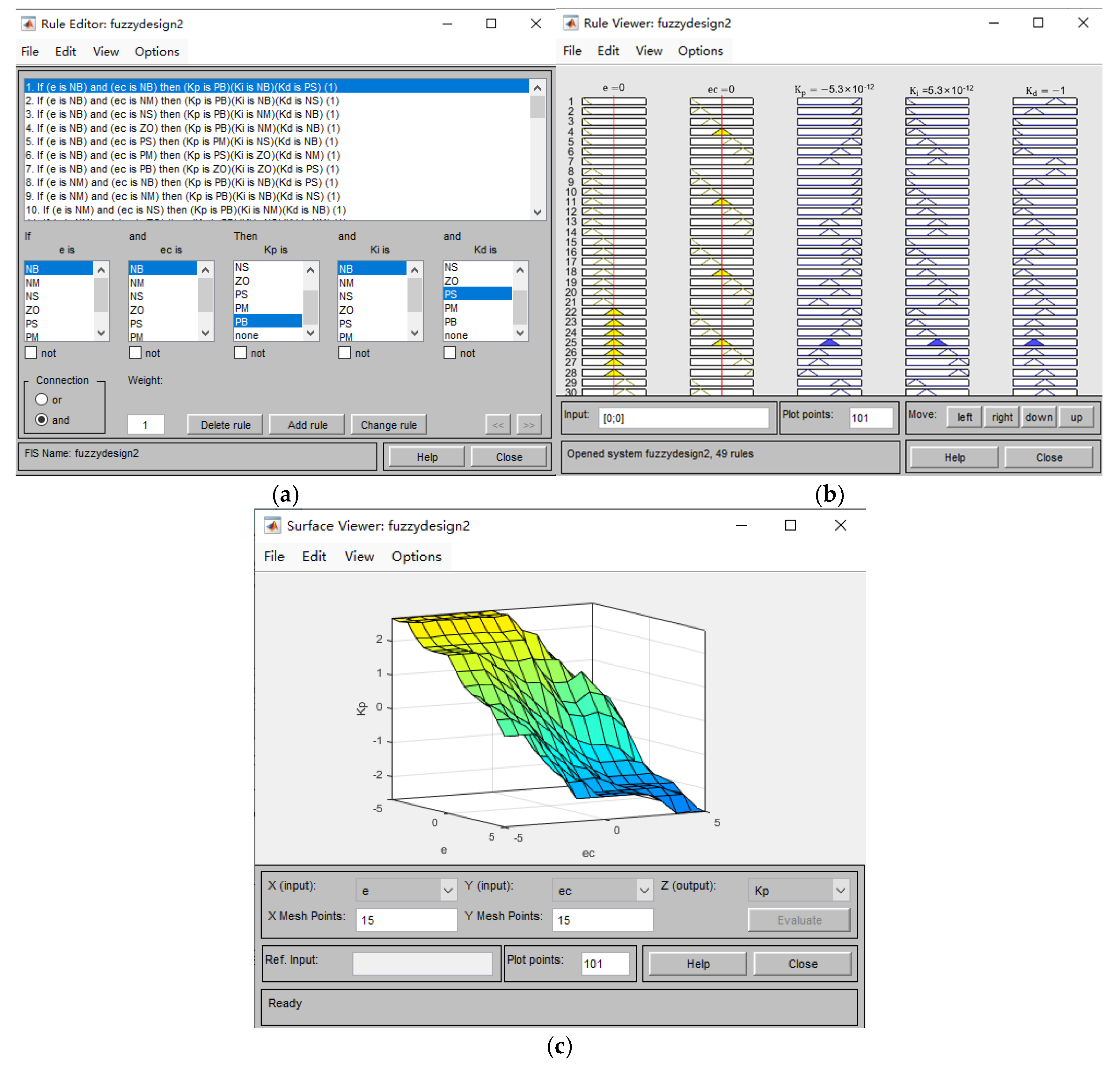Click the 'Add rule' button
Screen dimensions: 1120x1067
307,425
